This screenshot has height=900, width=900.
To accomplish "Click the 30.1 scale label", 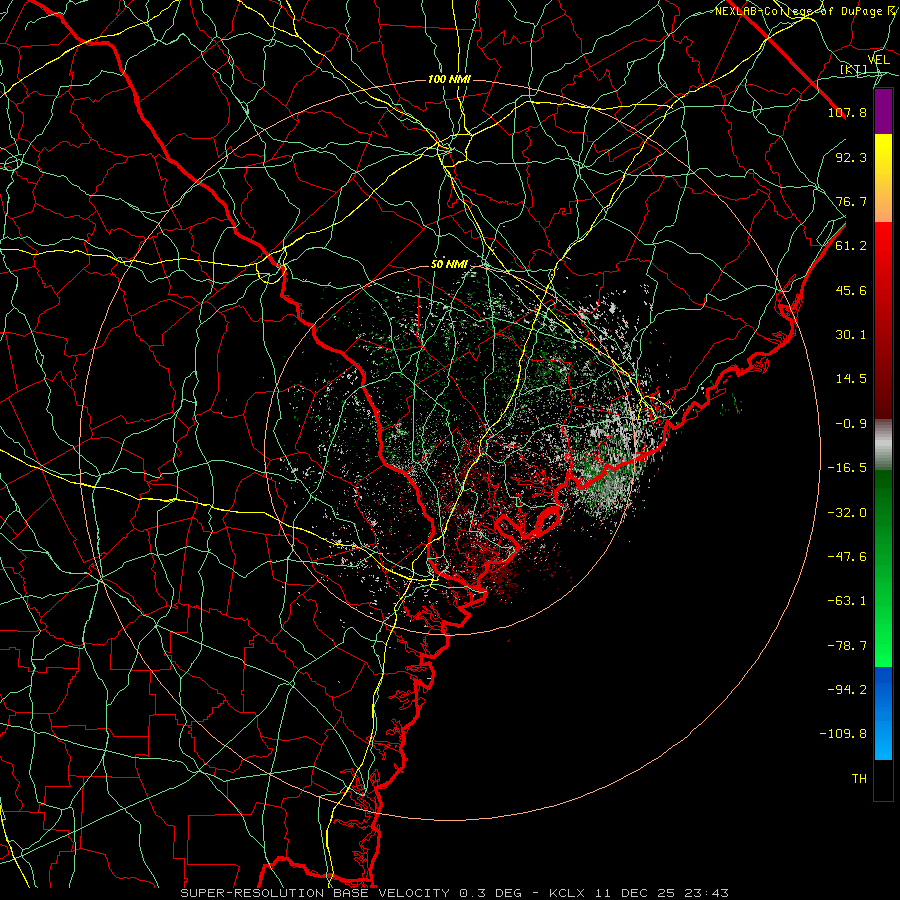I will point(851,335).
